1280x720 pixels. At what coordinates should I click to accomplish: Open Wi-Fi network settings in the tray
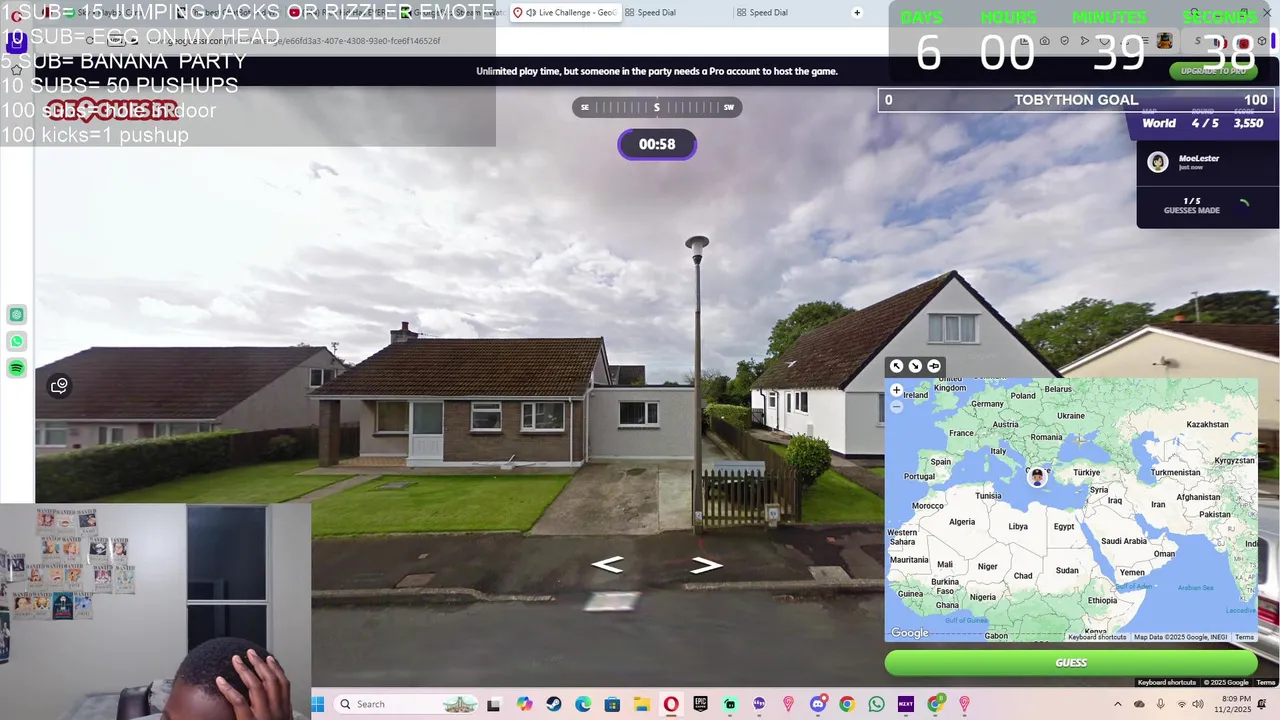click(x=1181, y=704)
